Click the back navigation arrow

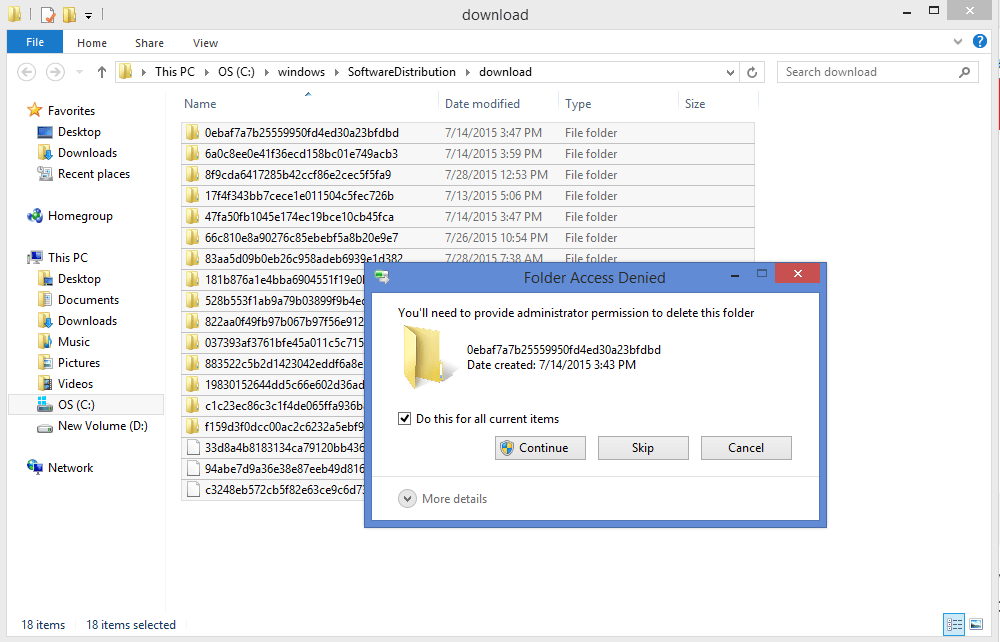26,71
